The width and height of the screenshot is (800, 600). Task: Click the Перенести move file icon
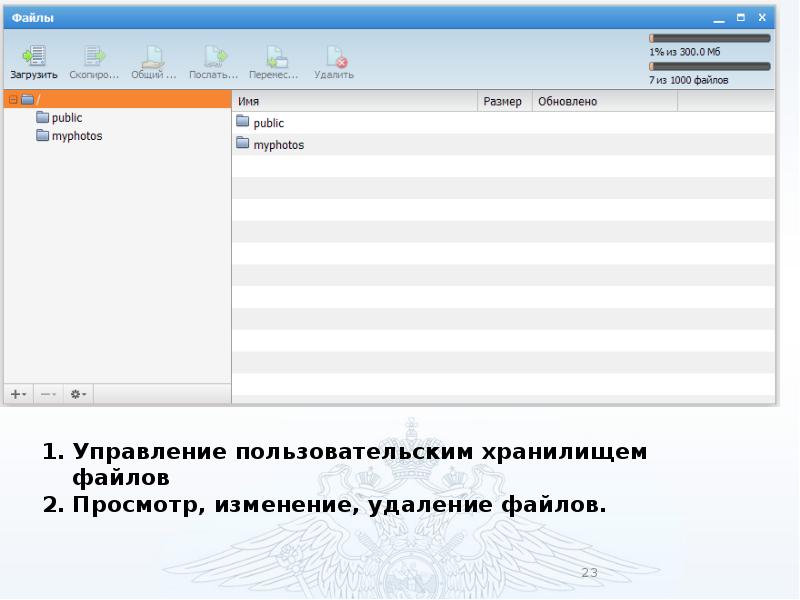(274, 56)
